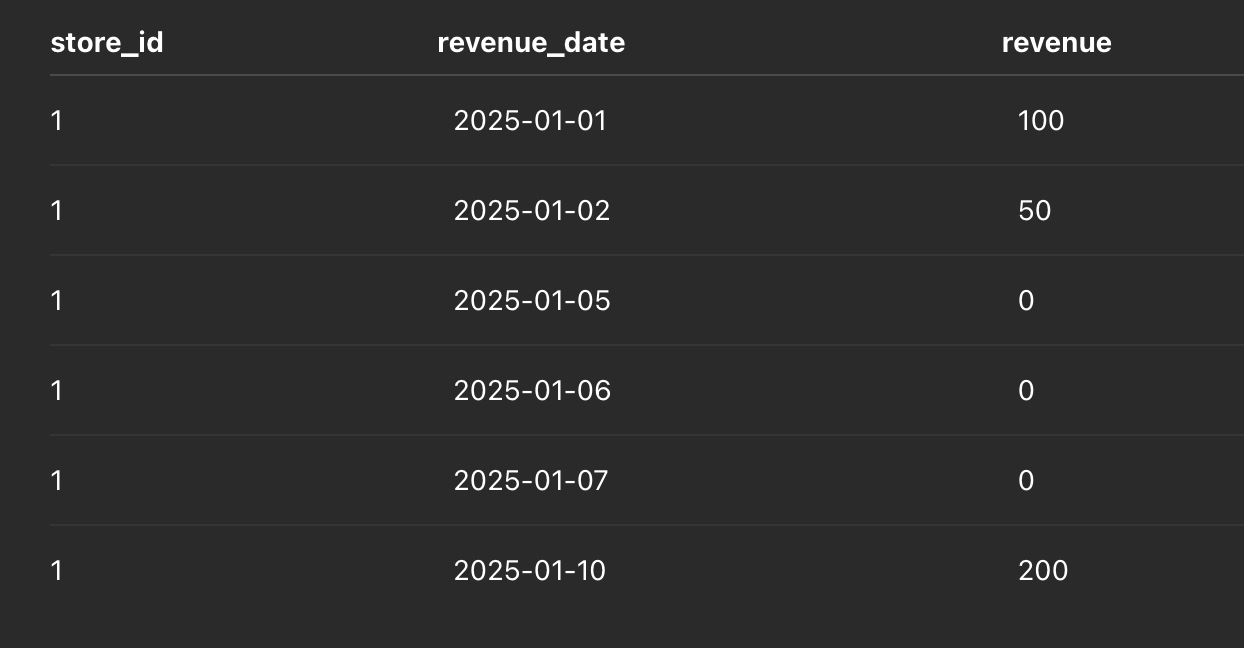Select the 2025-01-07 date cell
This screenshot has height=648, width=1244.
coord(530,481)
